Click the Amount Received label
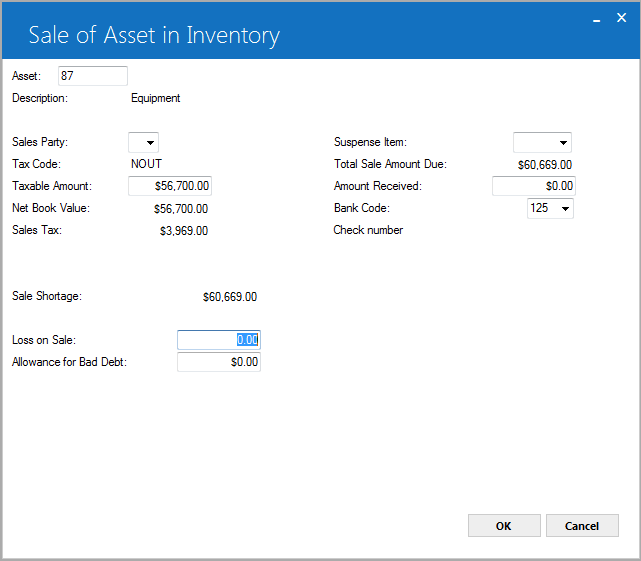Image resolution: width=641 pixels, height=561 pixels. [x=378, y=186]
